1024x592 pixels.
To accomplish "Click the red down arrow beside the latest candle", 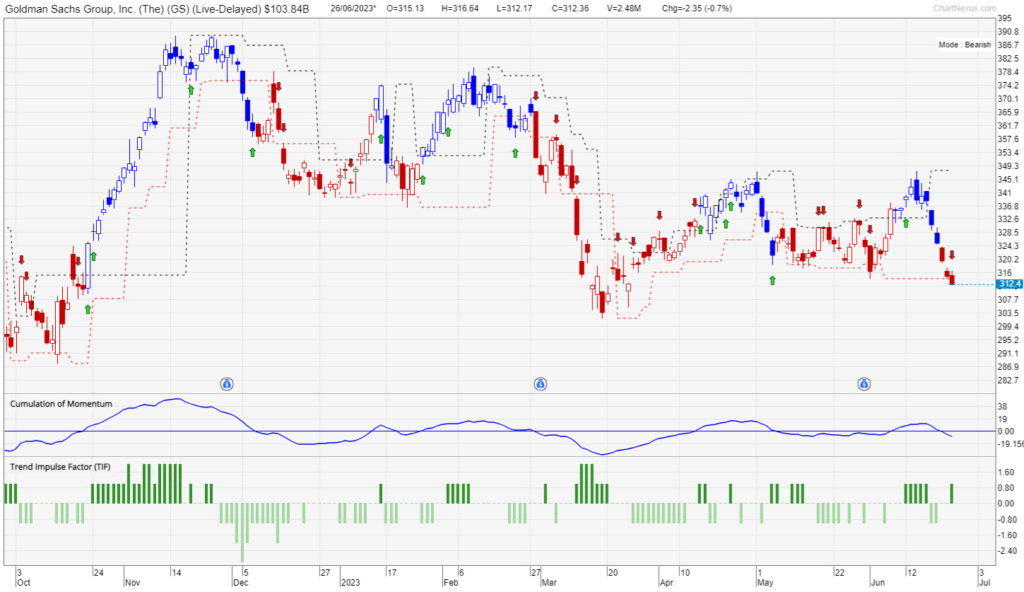I will [x=952, y=255].
